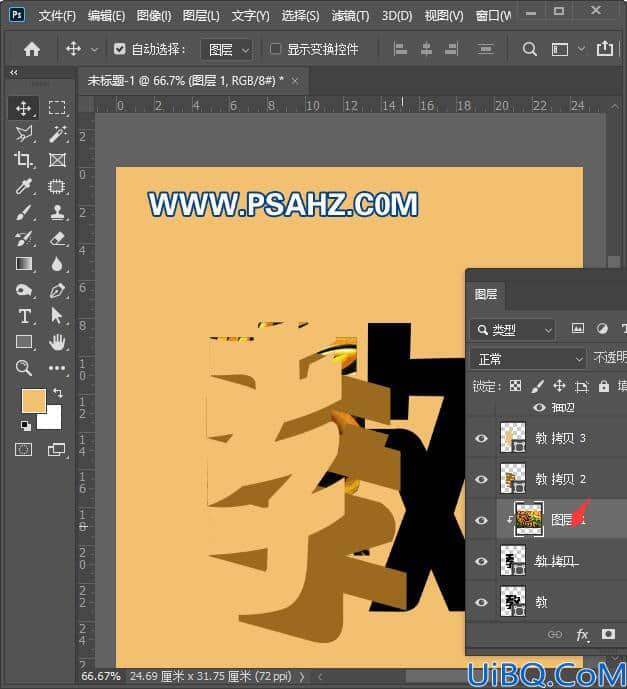Select the Path Selection tool

pyautogui.click(x=57, y=316)
